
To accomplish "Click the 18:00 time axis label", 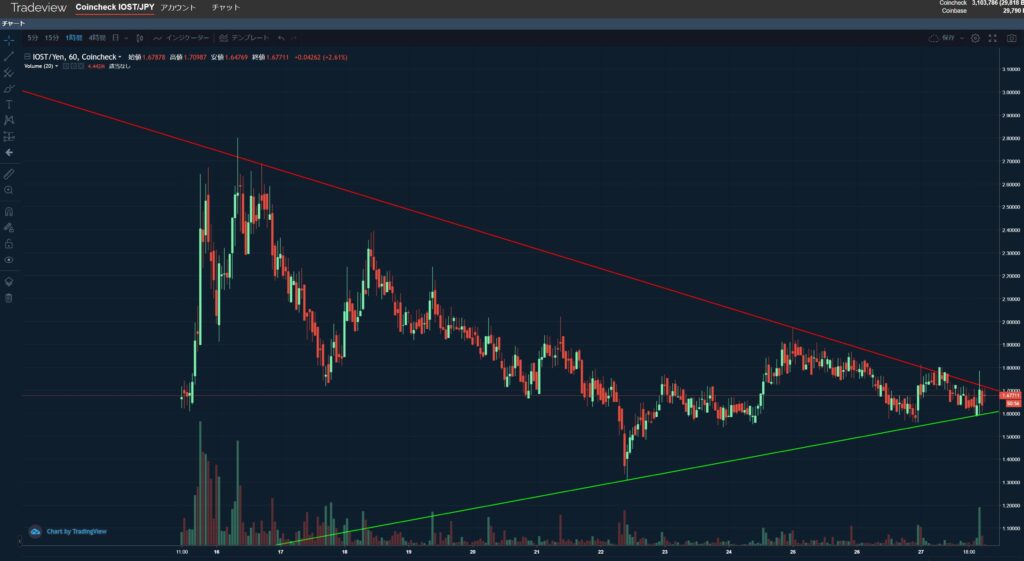I will [x=969, y=552].
